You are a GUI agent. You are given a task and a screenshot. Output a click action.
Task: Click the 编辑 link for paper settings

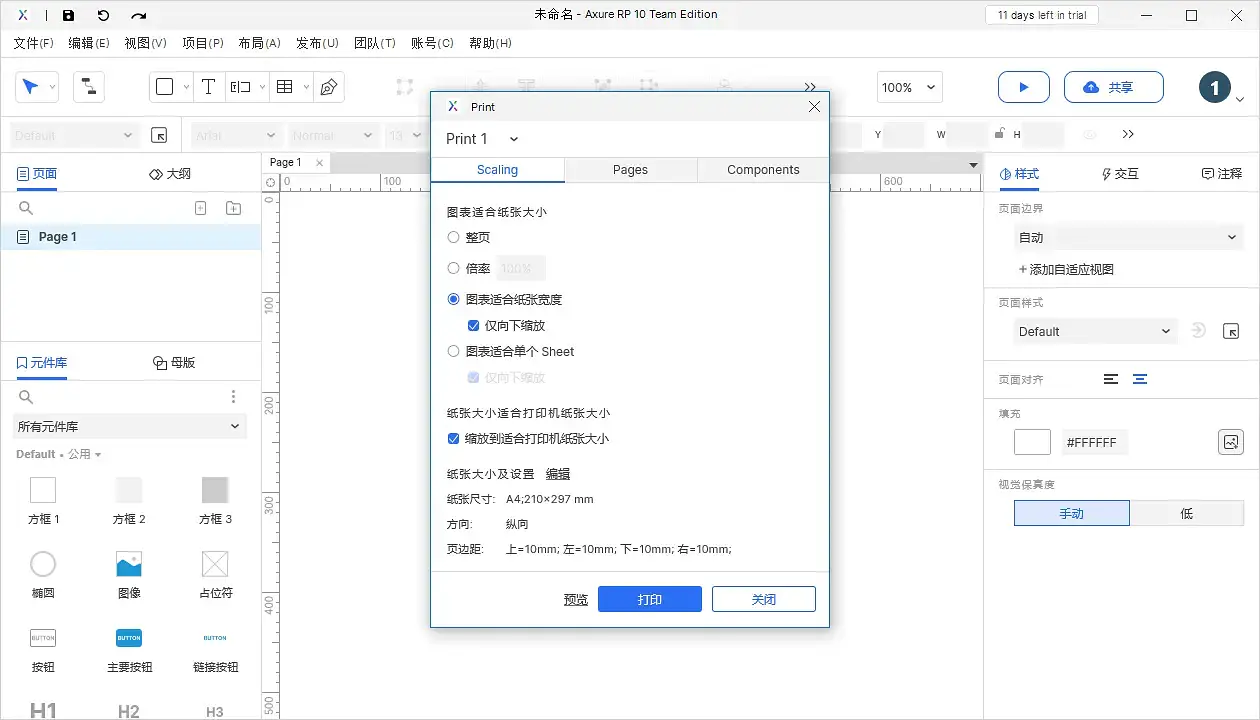click(558, 473)
